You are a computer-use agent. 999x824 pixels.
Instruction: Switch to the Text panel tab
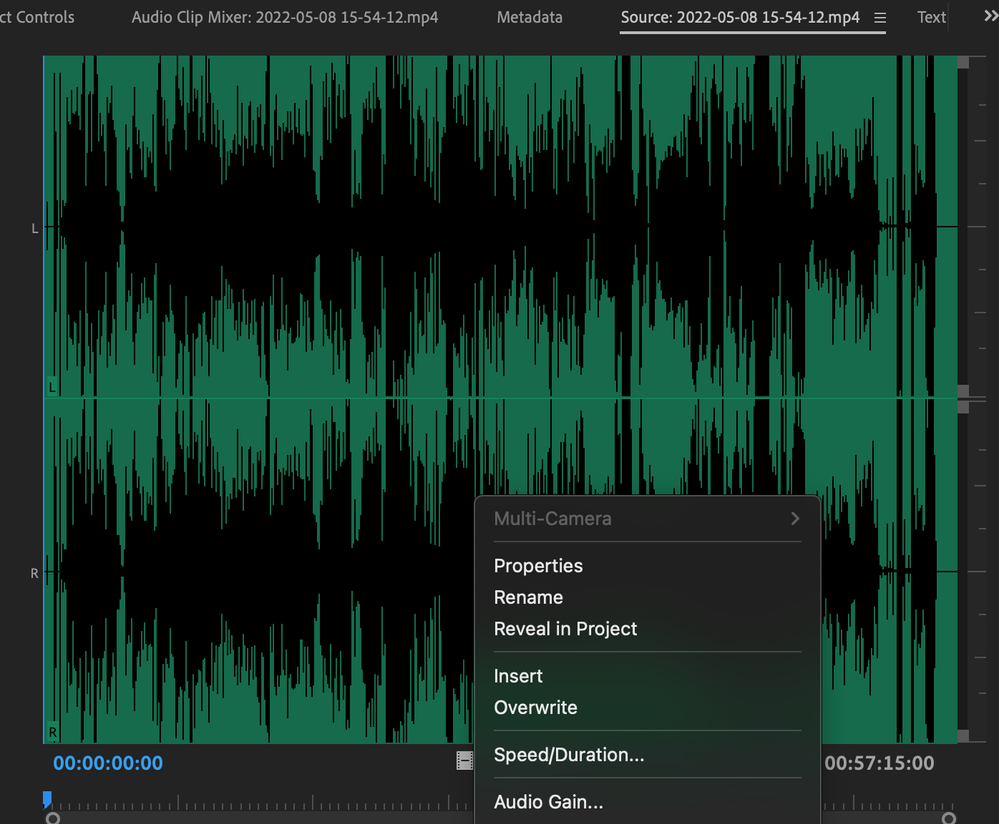931,17
